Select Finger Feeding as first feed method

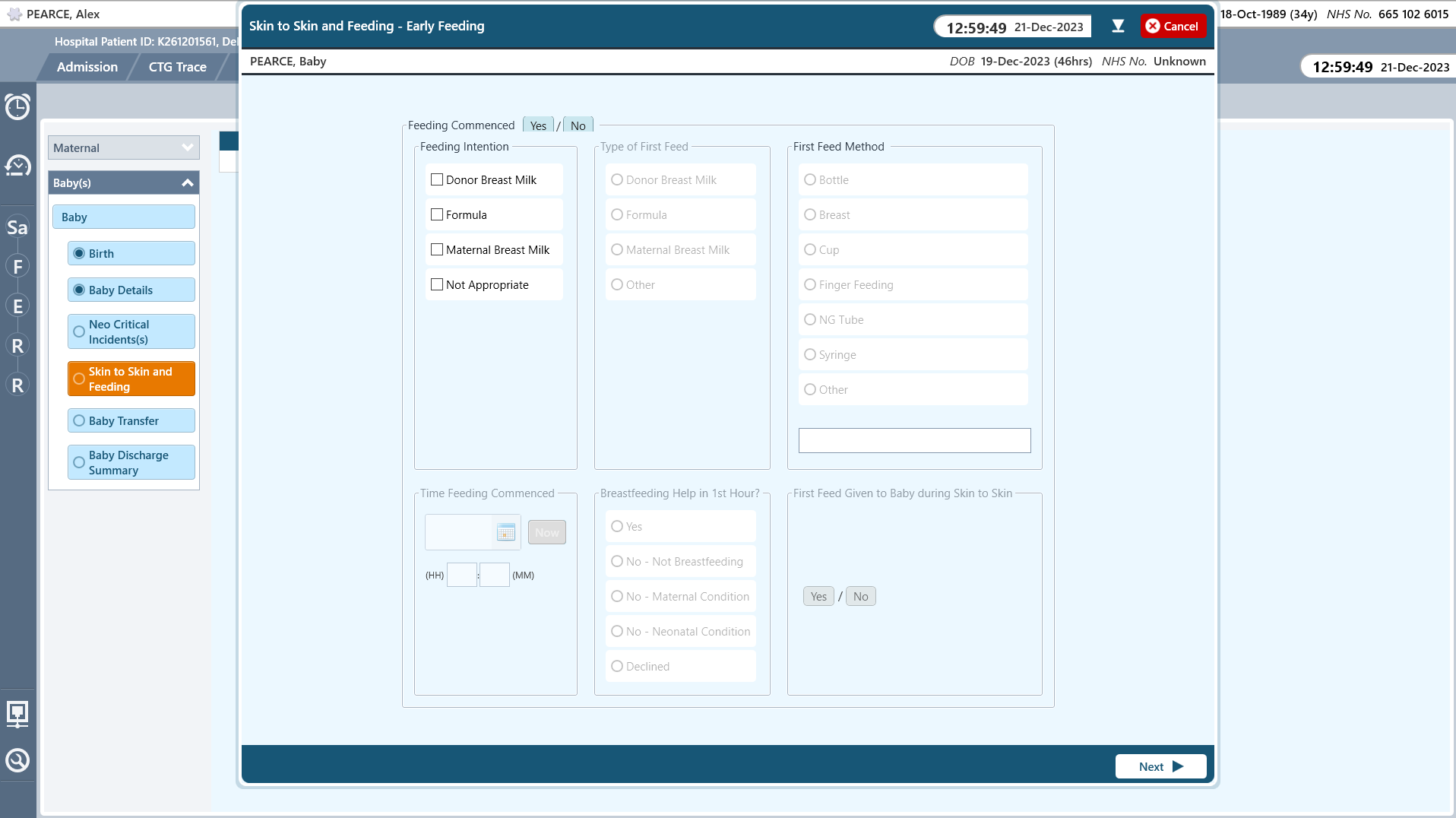tap(913, 284)
